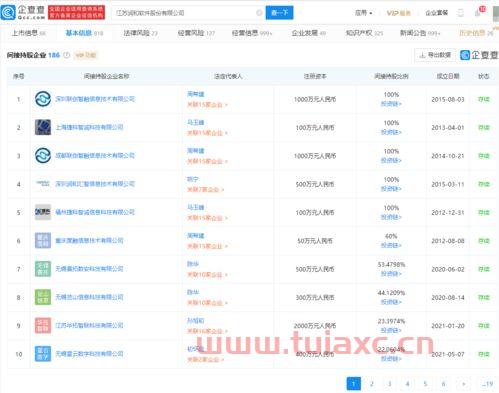Expand related companies link for row 6
Screen dimensions: 499x393
(x=207, y=246)
